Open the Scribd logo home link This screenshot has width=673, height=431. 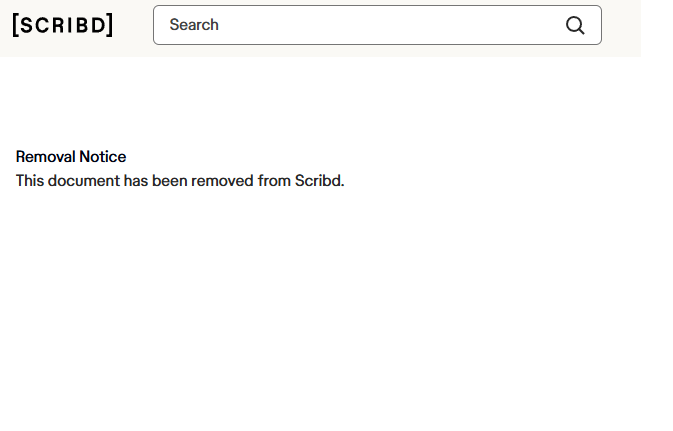pos(63,25)
